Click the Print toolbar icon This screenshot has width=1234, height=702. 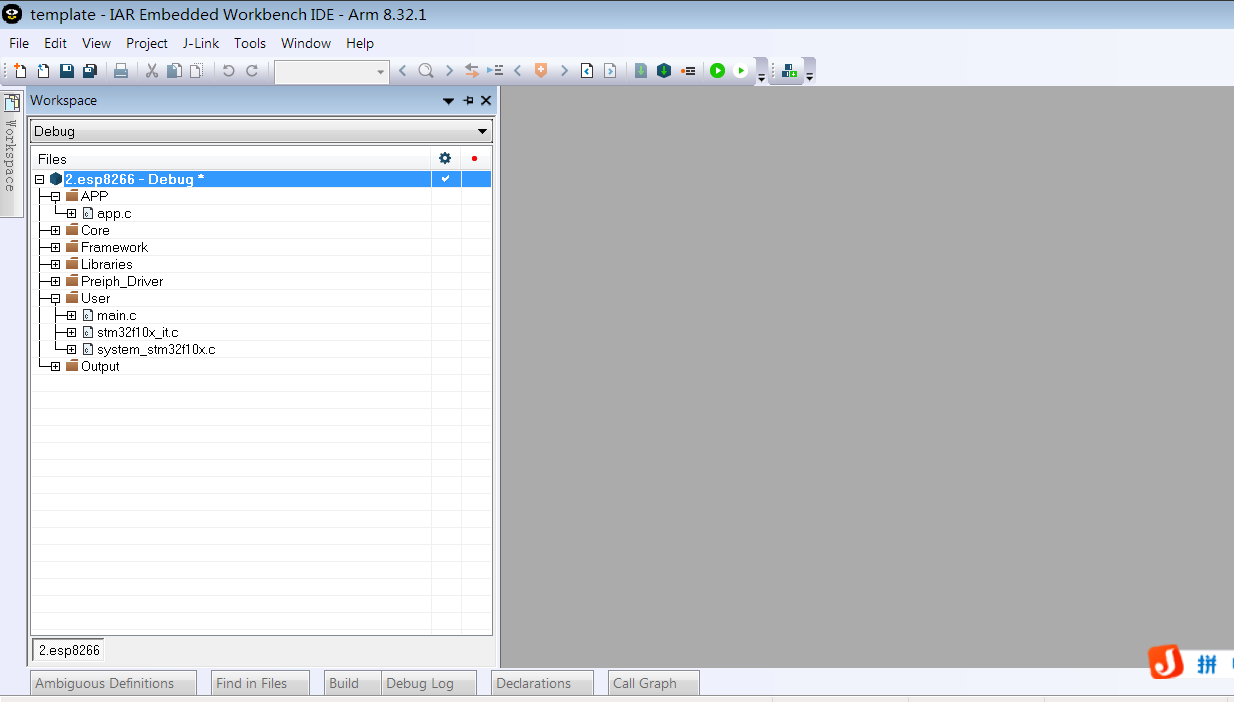(x=121, y=71)
